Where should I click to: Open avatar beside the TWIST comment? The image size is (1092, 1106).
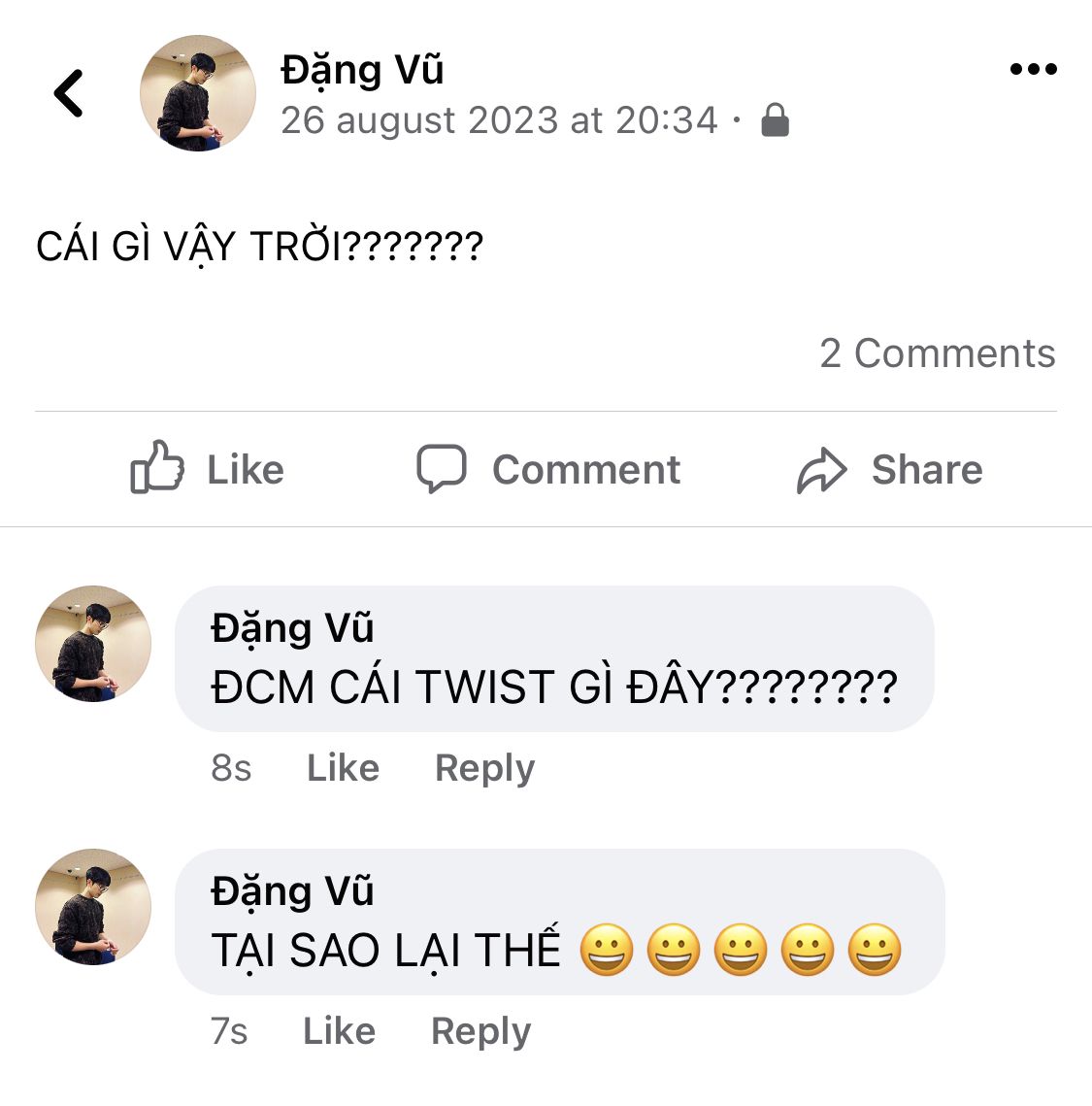(93, 643)
